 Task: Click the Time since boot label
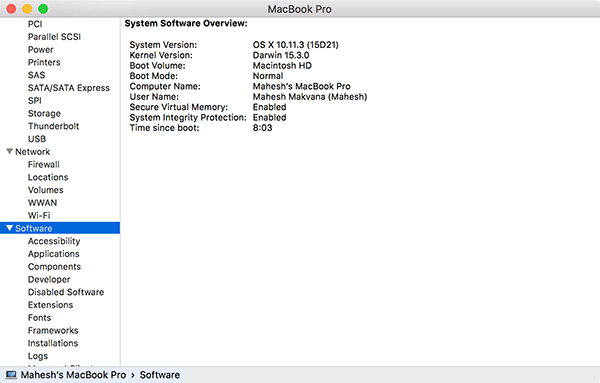[165, 128]
